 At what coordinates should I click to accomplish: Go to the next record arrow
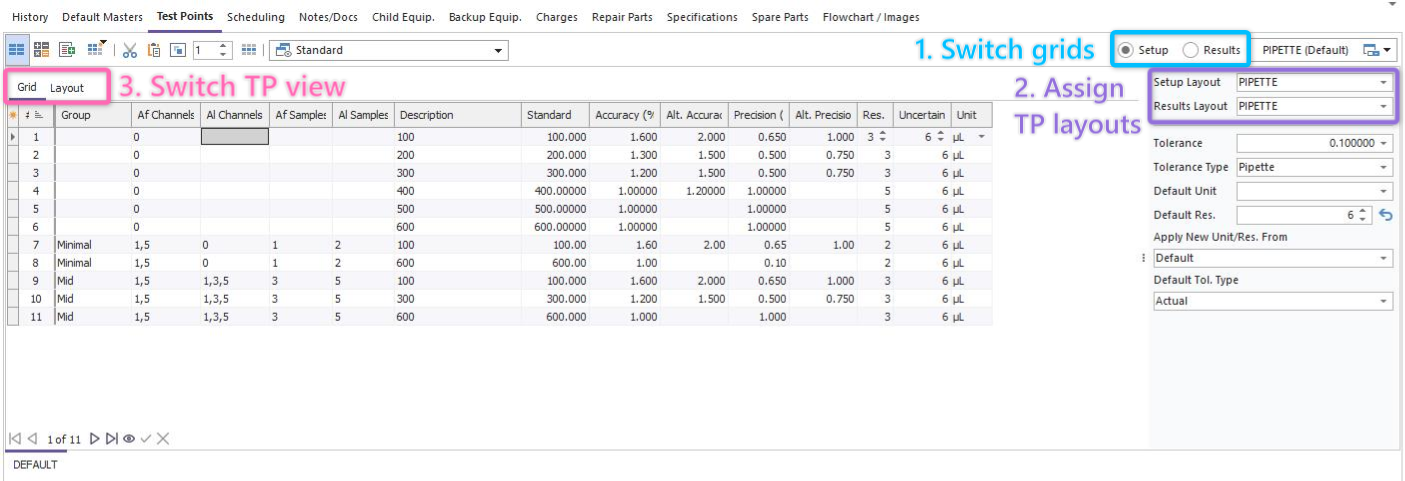94,439
